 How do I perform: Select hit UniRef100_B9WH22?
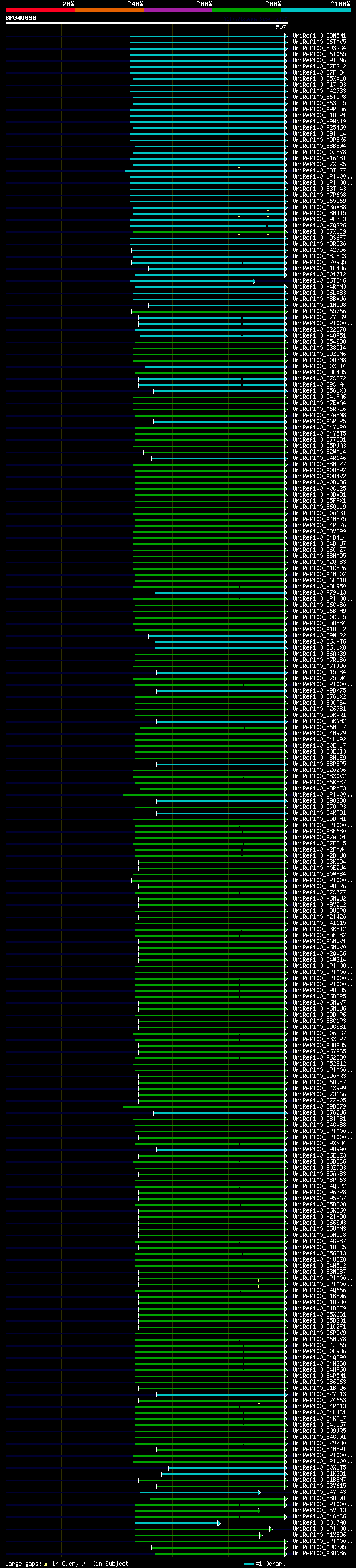pos(319,635)
